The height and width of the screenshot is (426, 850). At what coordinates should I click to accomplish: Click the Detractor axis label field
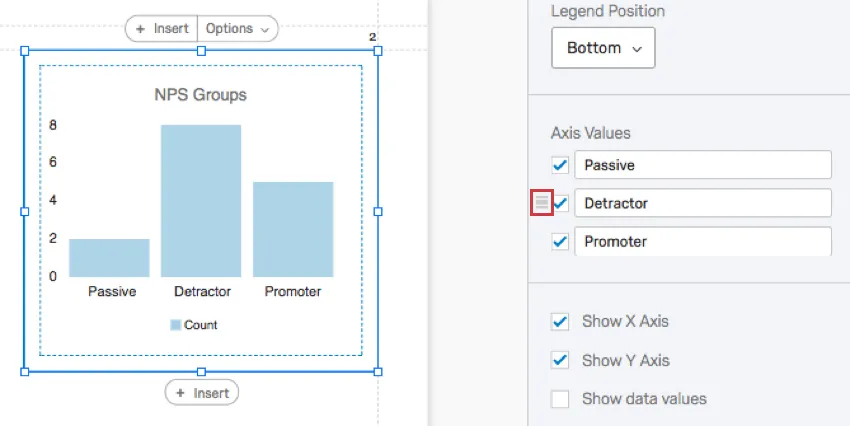[702, 203]
